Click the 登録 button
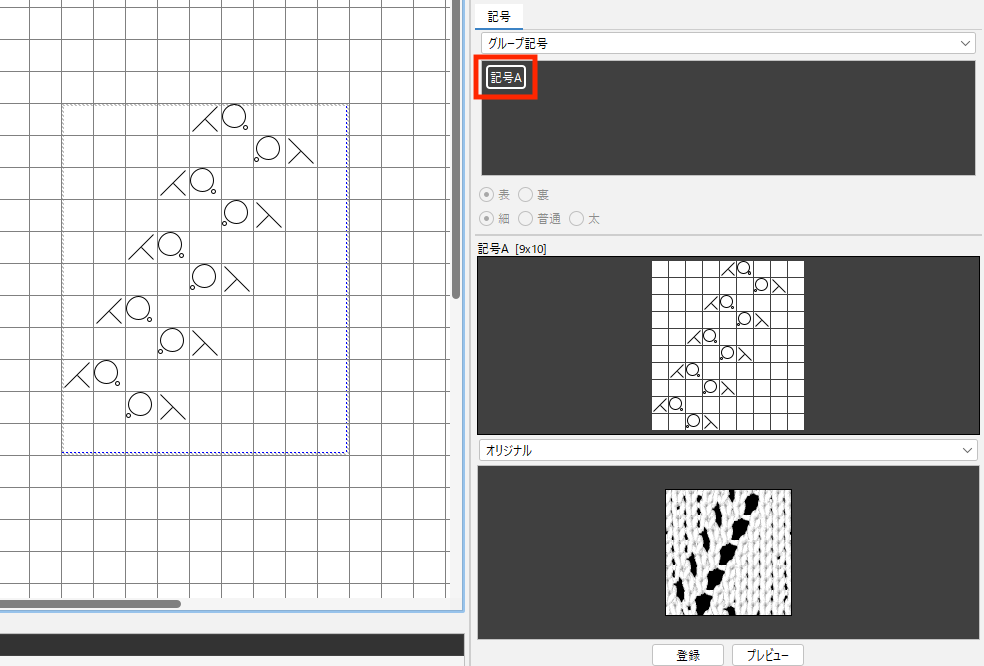The width and height of the screenshot is (984, 666). [688, 655]
